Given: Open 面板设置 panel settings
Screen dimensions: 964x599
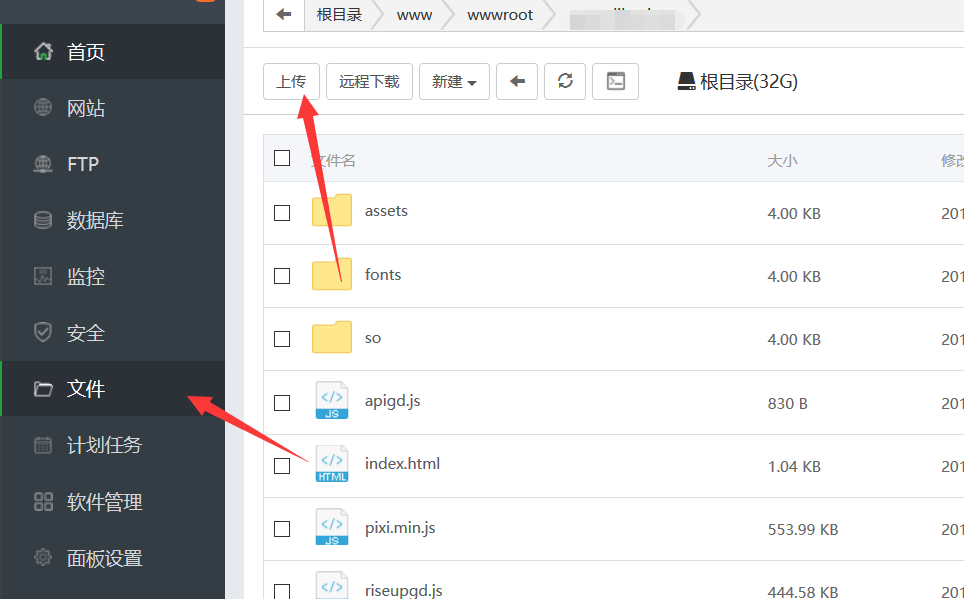Looking at the screenshot, I should [113, 558].
